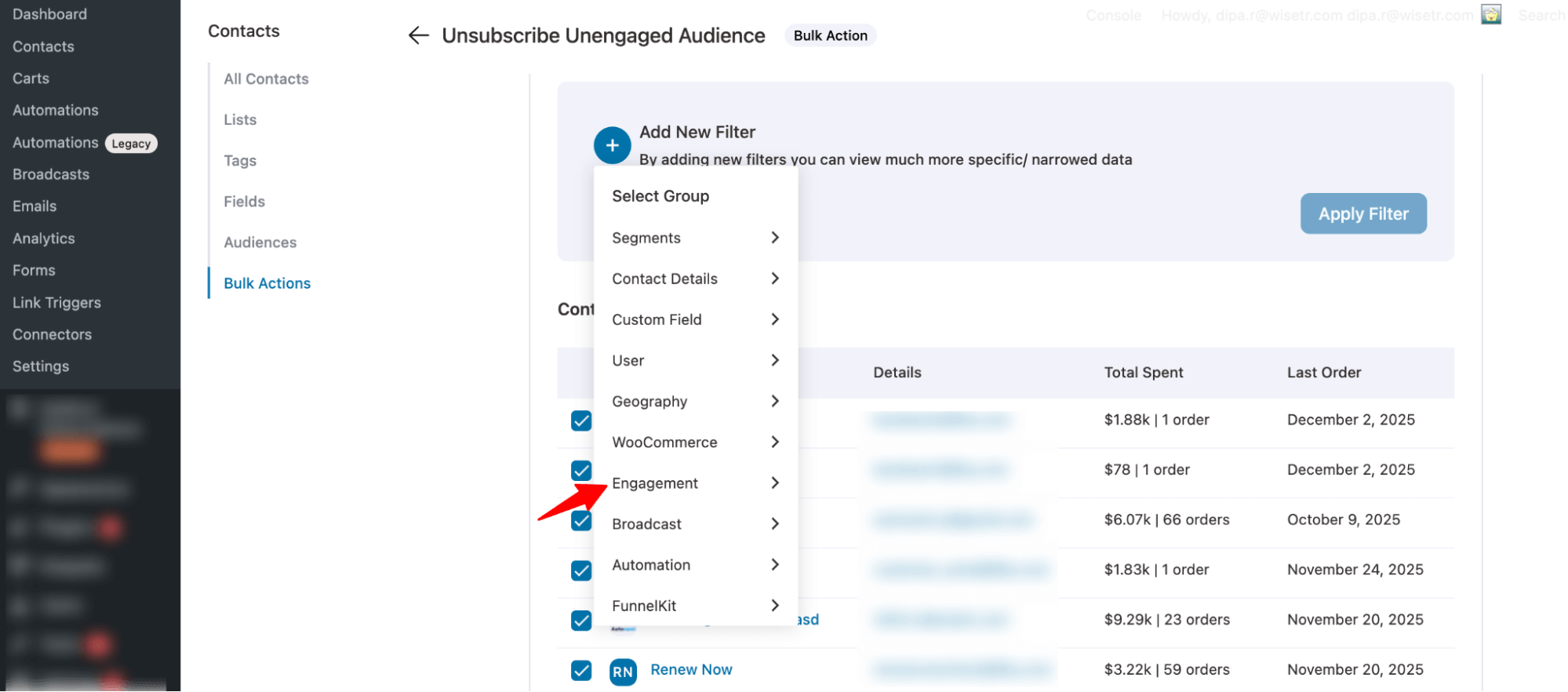
Task: Select Segments in the Select Group menu
Action: pyautogui.click(x=696, y=238)
